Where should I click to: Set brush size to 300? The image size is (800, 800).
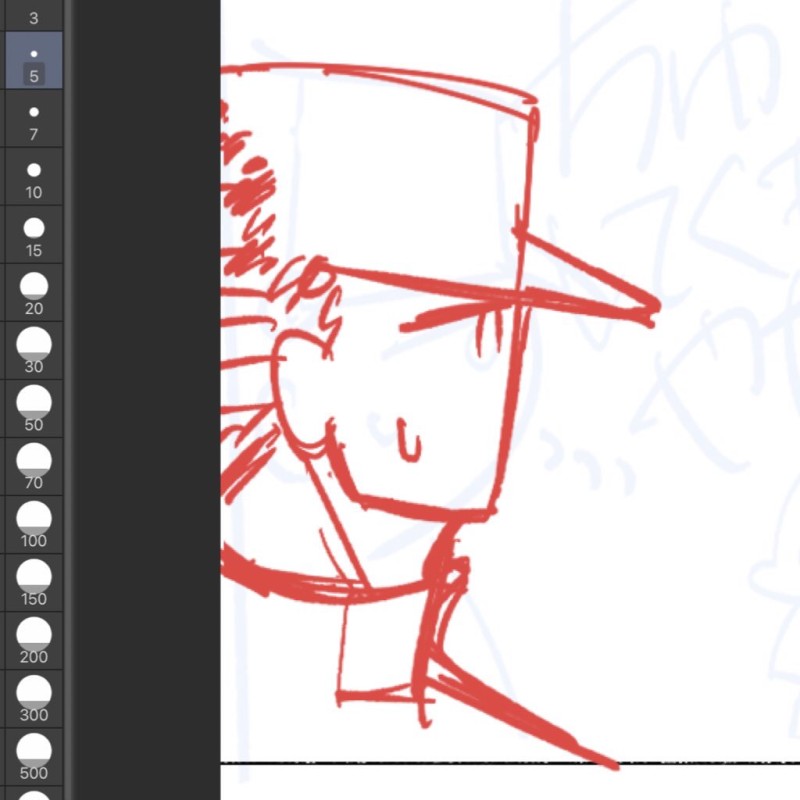click(34, 698)
